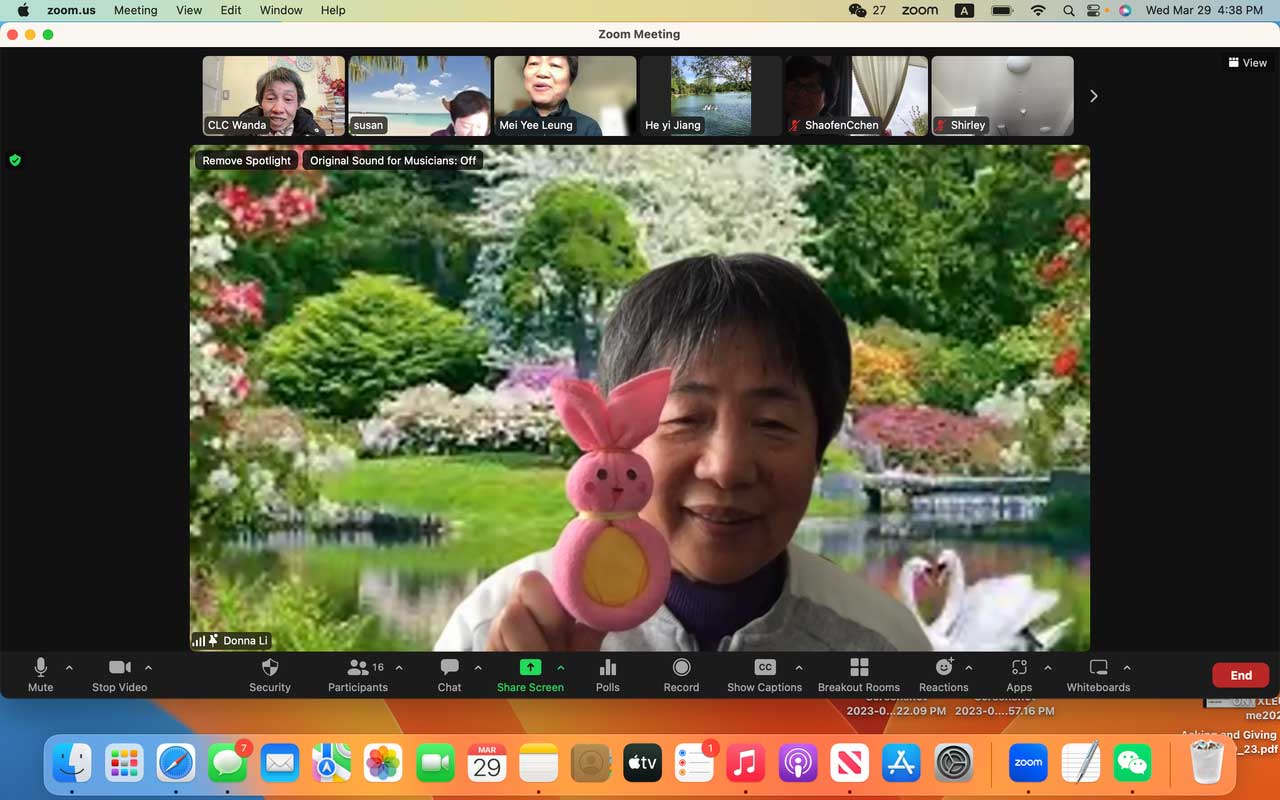Click the red End meeting button
1280x800 pixels.
[x=1240, y=675]
